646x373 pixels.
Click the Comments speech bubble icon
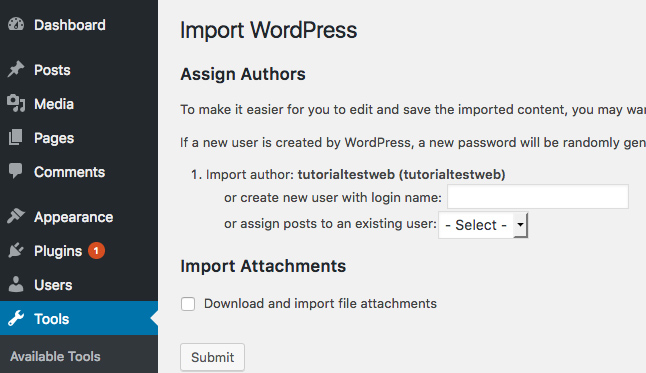pyautogui.click(x=16, y=171)
